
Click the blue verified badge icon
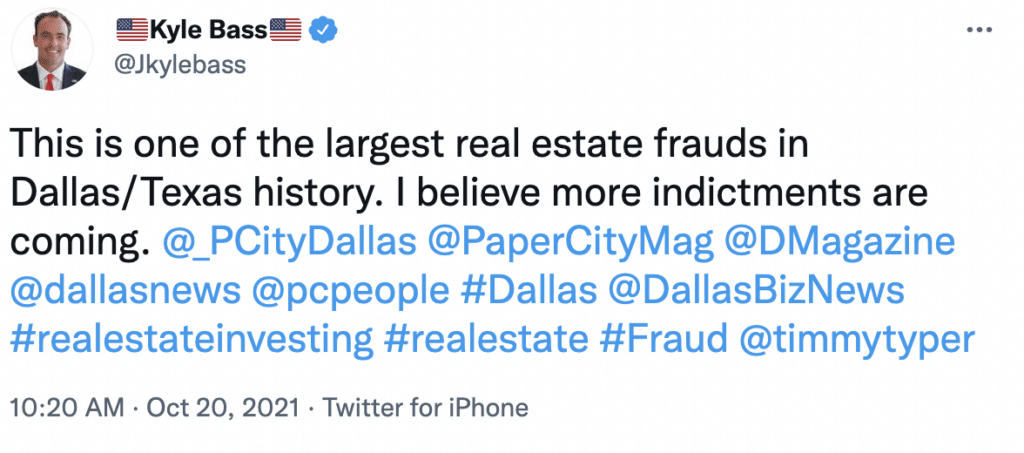[x=322, y=32]
